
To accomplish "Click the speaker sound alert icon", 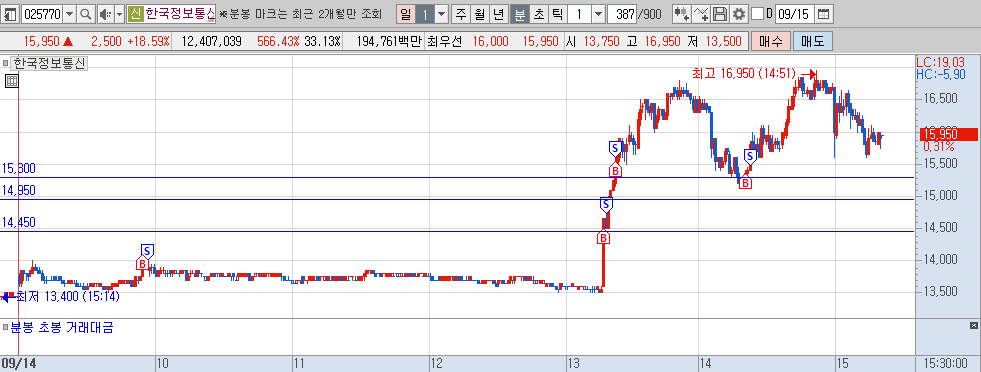I will click(x=106, y=14).
